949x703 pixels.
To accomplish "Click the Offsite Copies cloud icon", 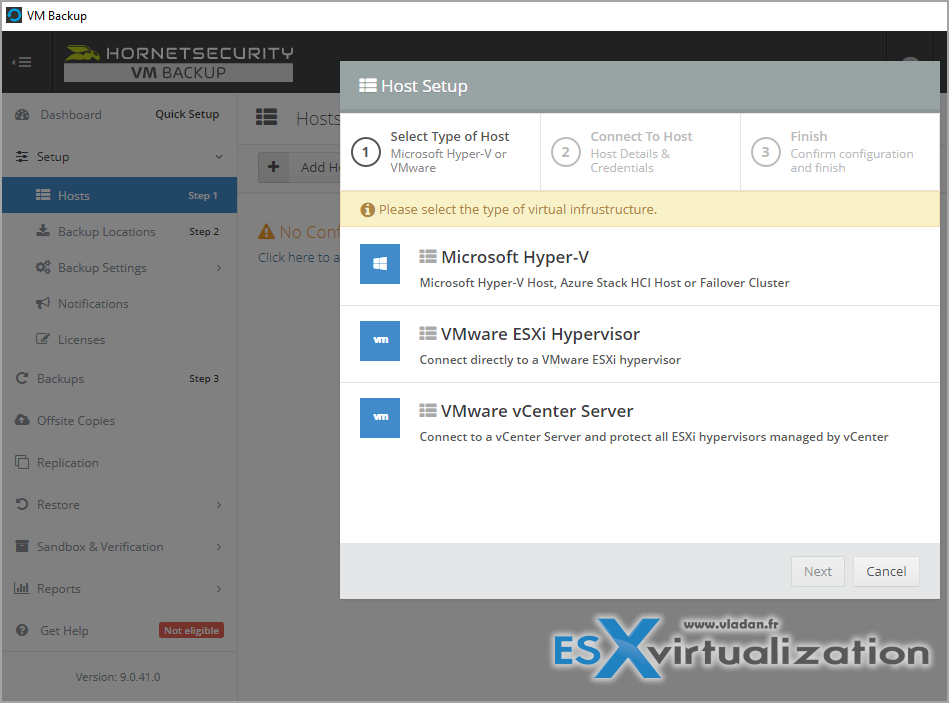I will pyautogui.click(x=22, y=420).
